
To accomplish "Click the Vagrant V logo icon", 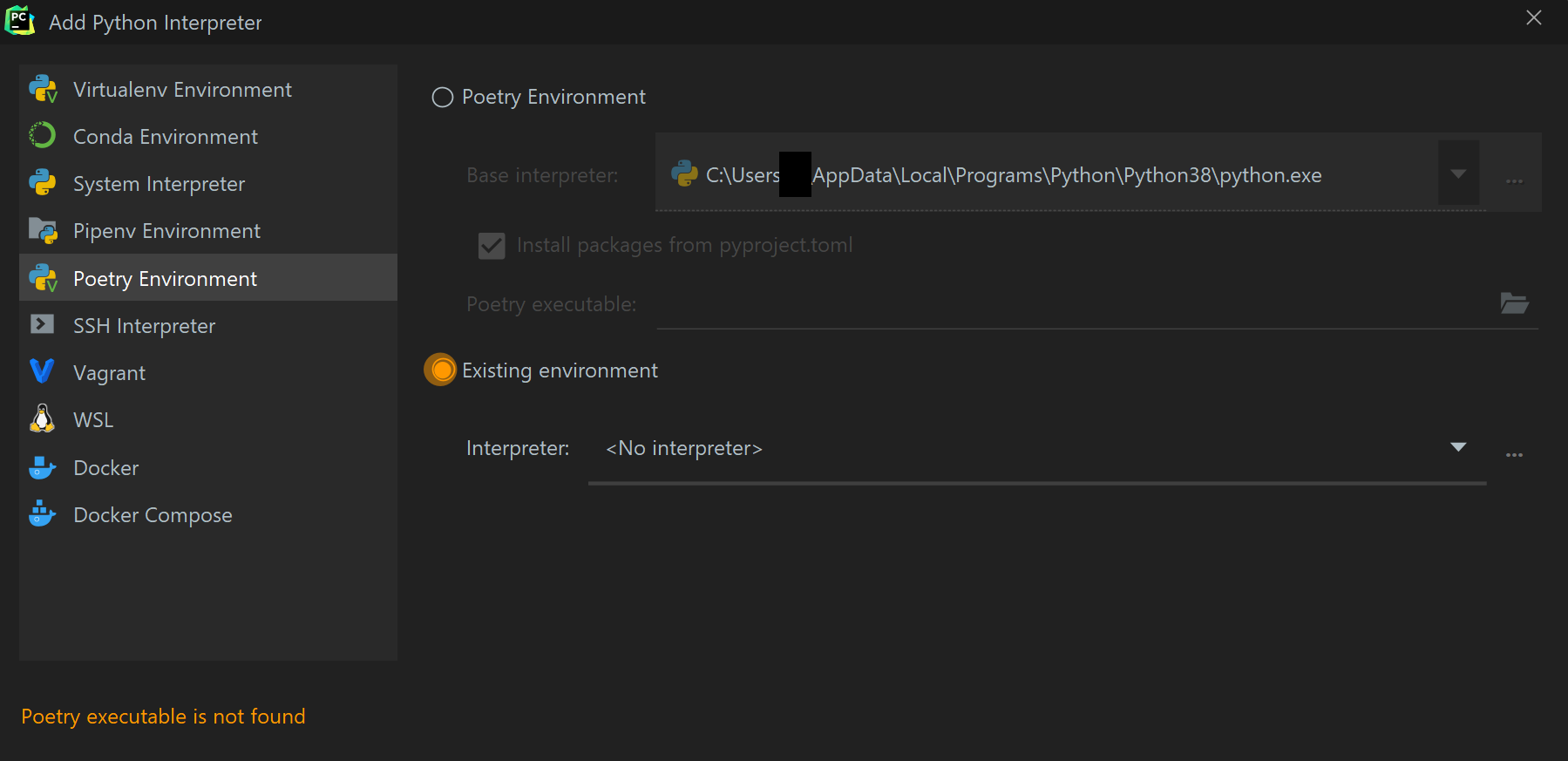I will [x=42, y=372].
